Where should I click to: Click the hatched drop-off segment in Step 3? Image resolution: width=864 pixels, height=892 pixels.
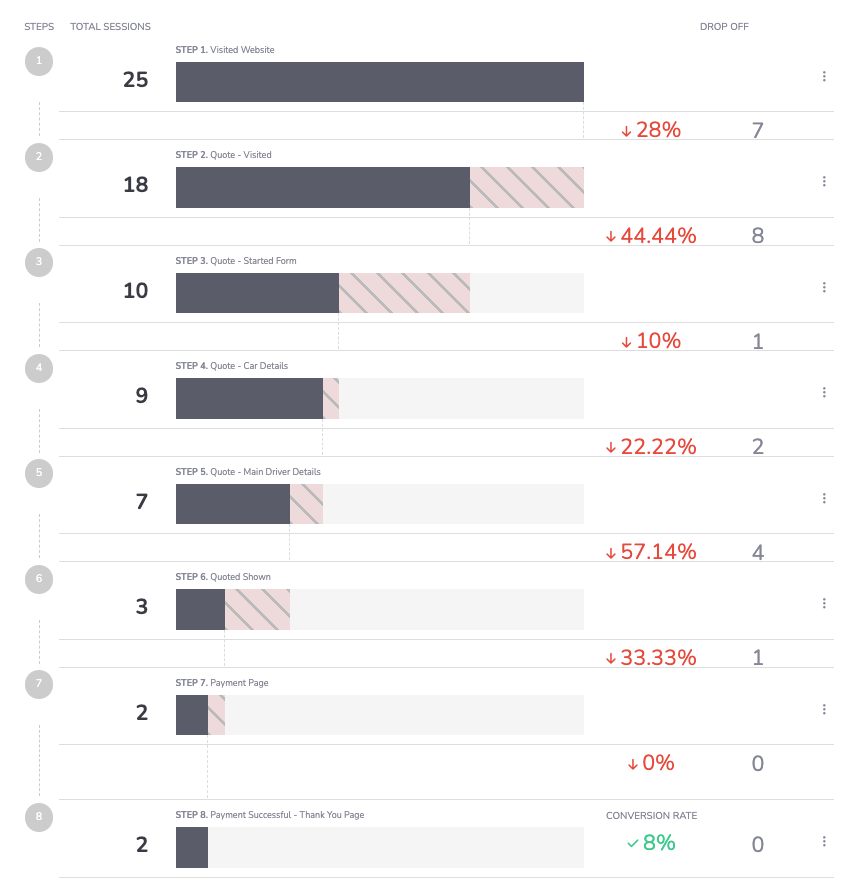404,293
